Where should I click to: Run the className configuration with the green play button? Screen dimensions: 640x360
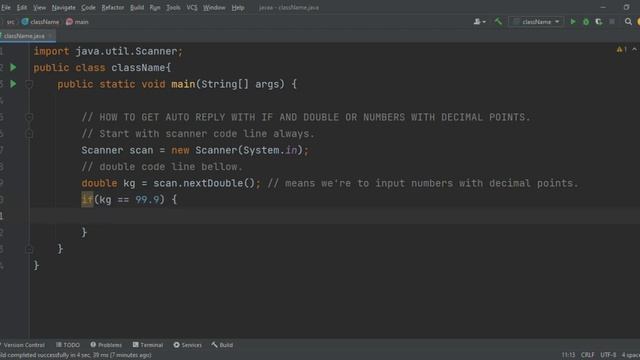[x=573, y=22]
